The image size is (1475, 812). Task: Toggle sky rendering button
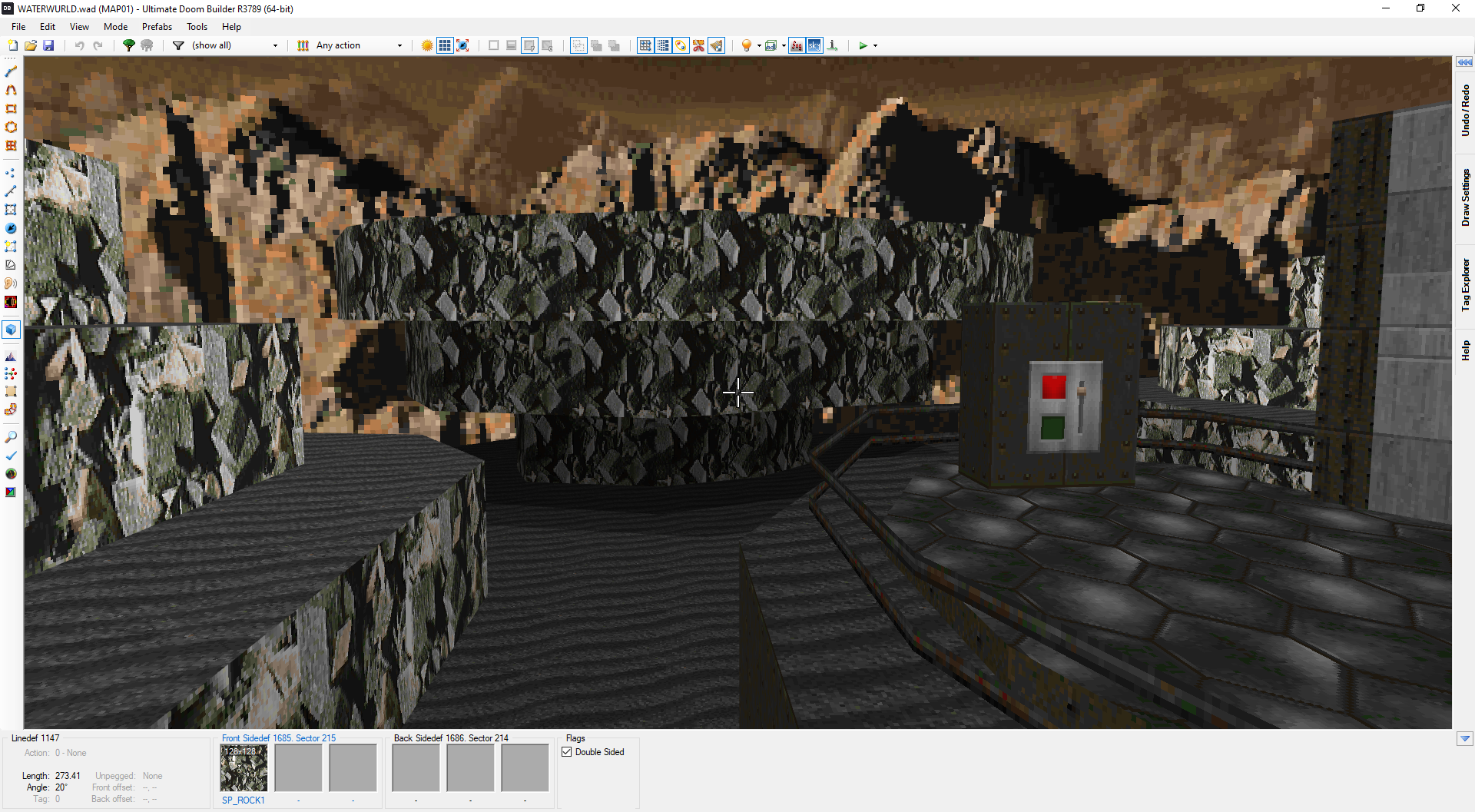coord(814,45)
